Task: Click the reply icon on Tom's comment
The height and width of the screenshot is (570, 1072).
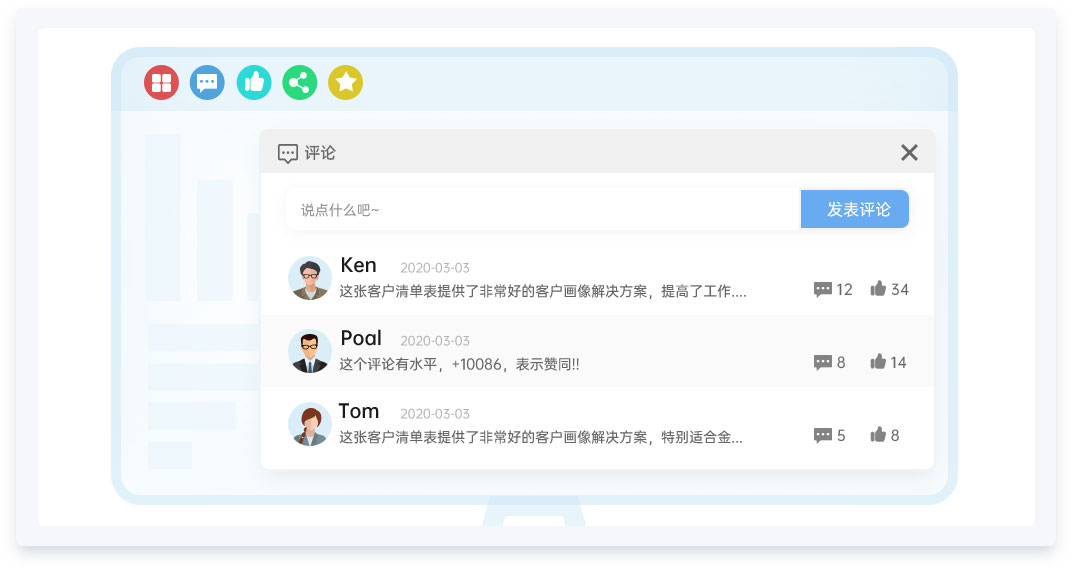Action: click(x=822, y=435)
